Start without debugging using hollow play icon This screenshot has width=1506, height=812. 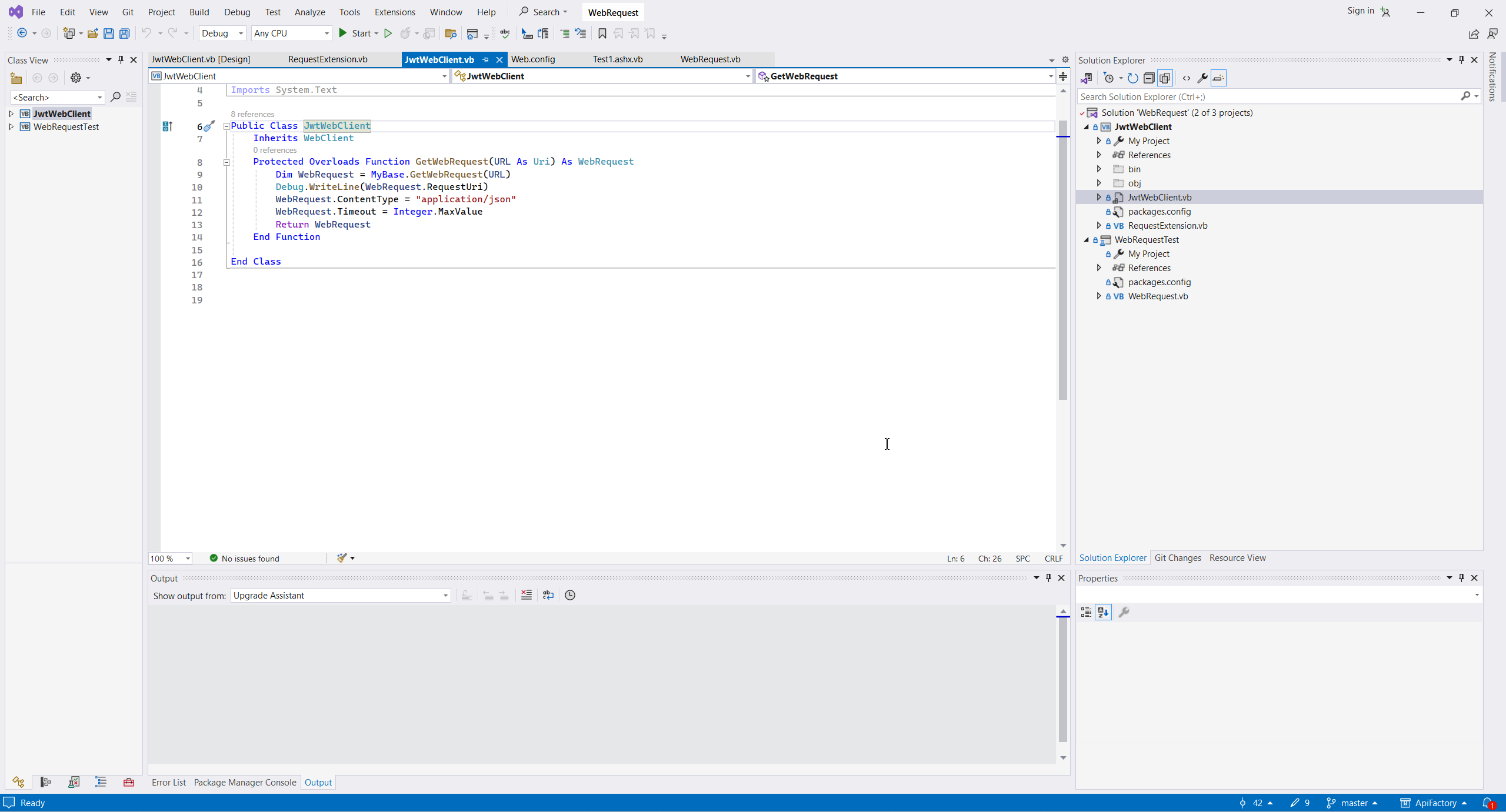pos(388,34)
